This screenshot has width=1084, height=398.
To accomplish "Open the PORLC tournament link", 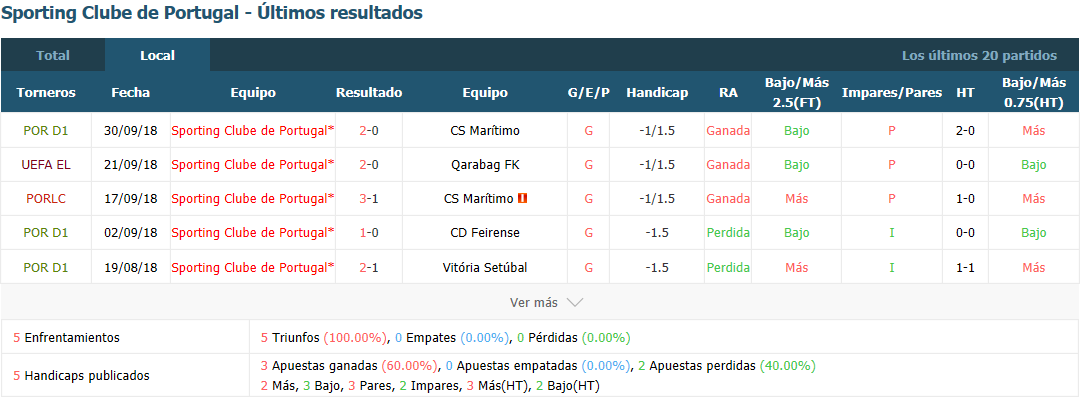I will pyautogui.click(x=46, y=198).
